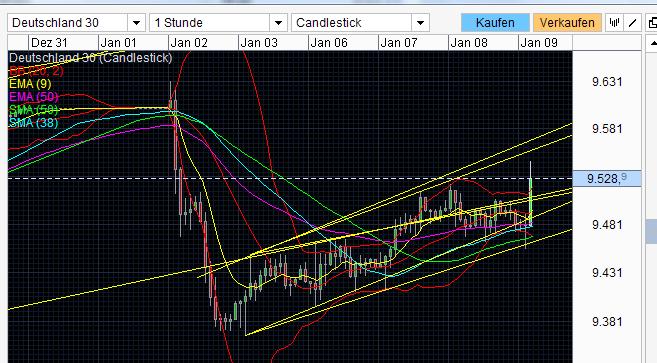Viewport: 657px width, 363px height.
Task: Select the EMA (50) indicator label
Action: [34, 97]
